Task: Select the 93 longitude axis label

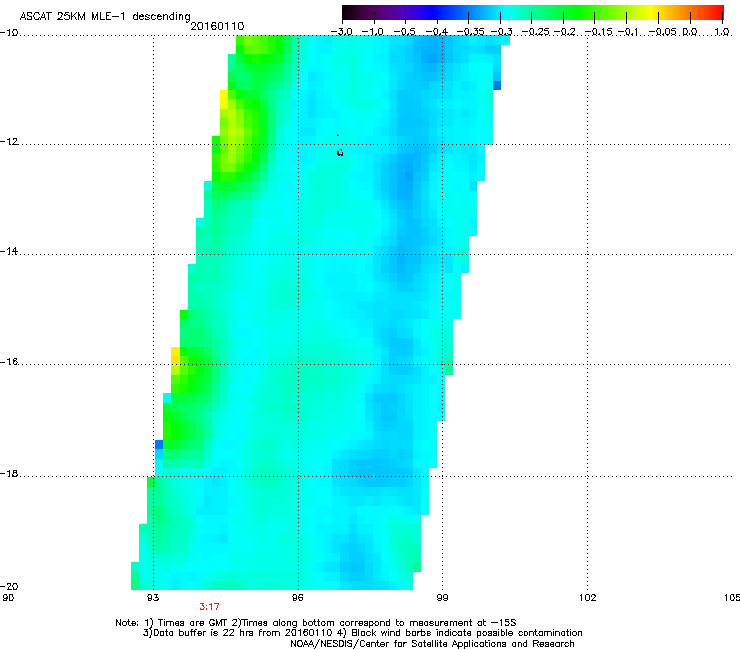Action: point(153,598)
